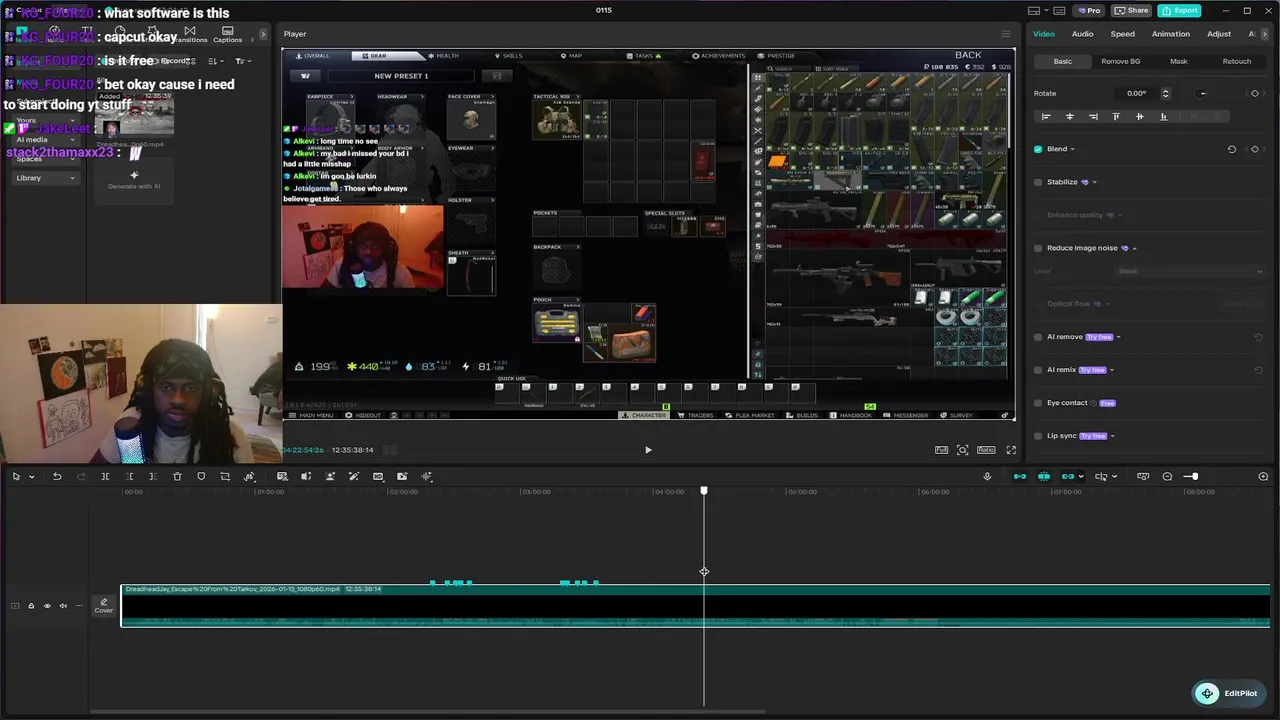Switch to the Audio tab

coord(1082,34)
